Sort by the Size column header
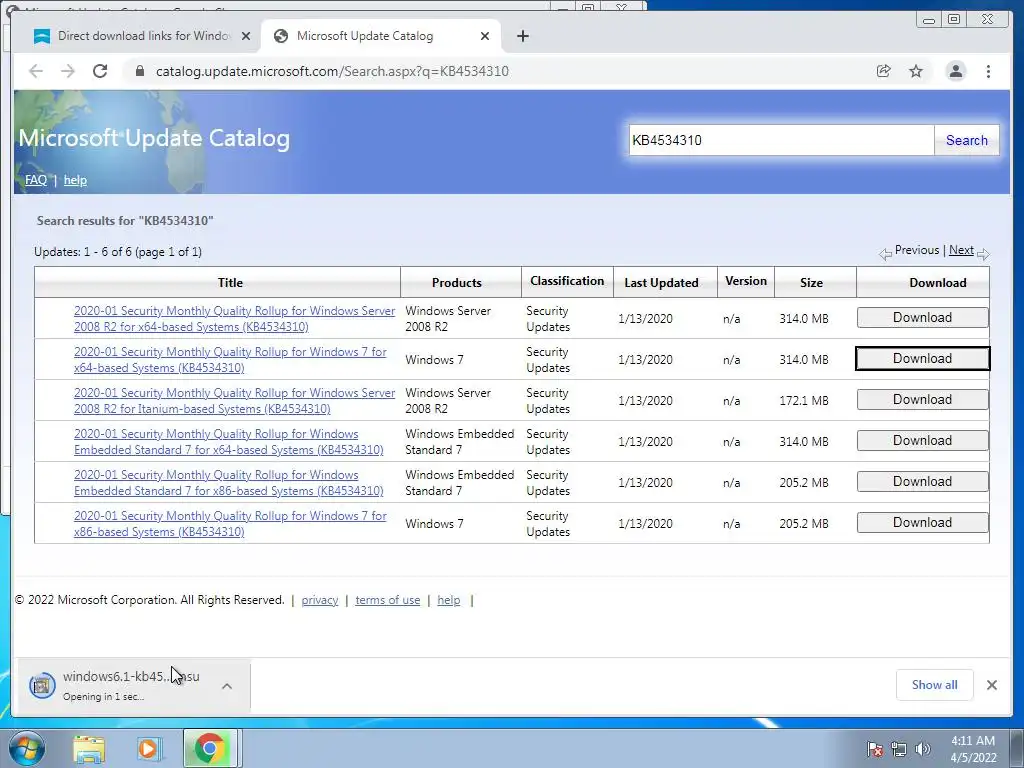 click(x=811, y=282)
